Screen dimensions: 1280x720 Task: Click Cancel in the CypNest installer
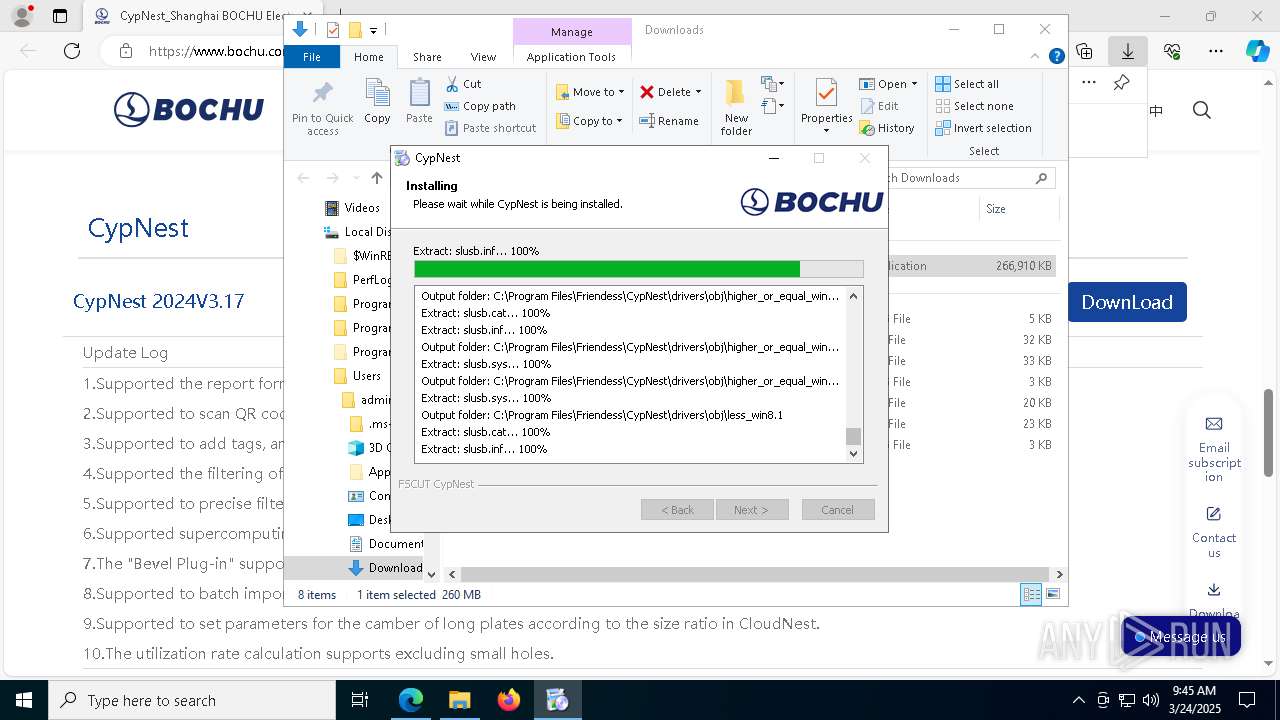tap(838, 510)
